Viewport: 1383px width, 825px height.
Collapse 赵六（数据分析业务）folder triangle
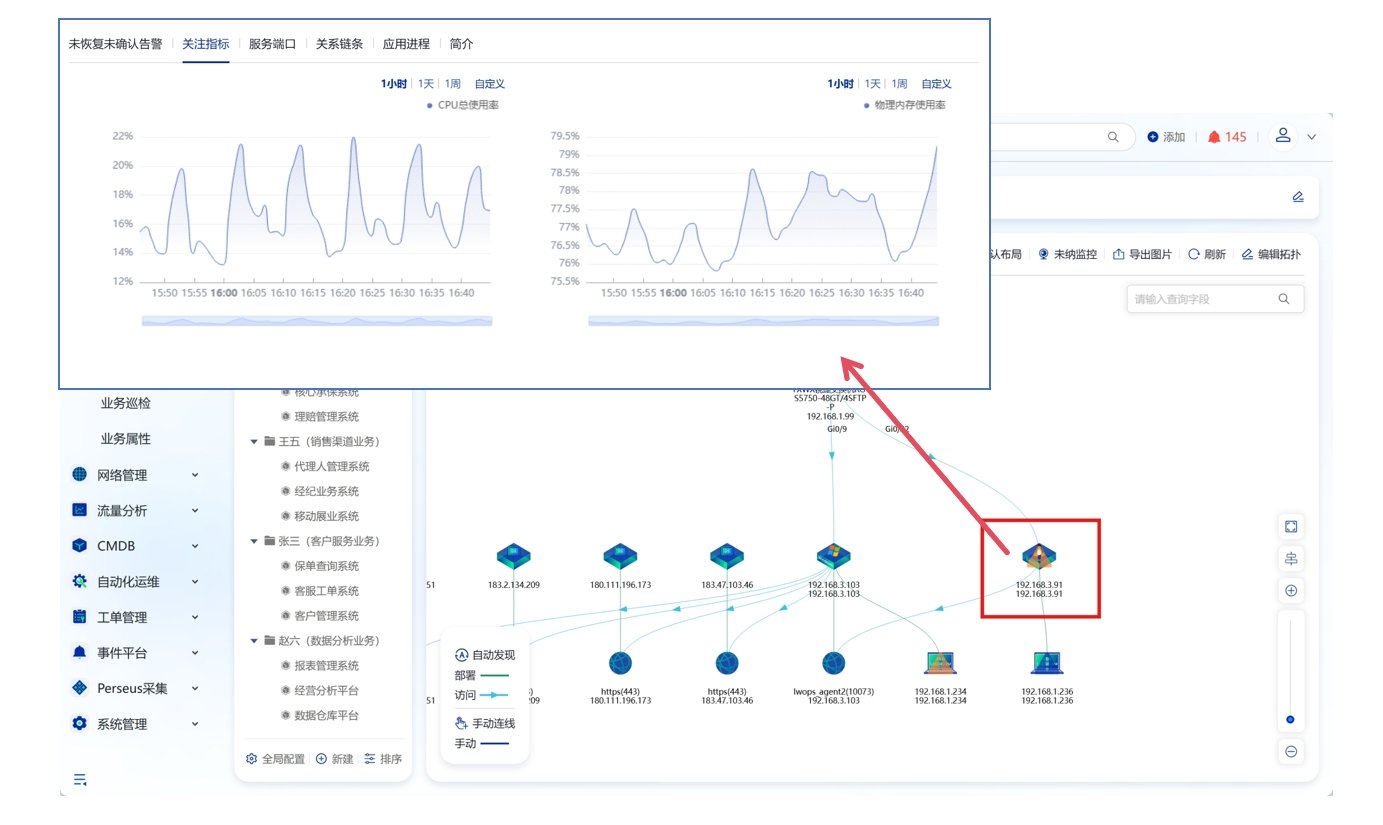pos(254,641)
